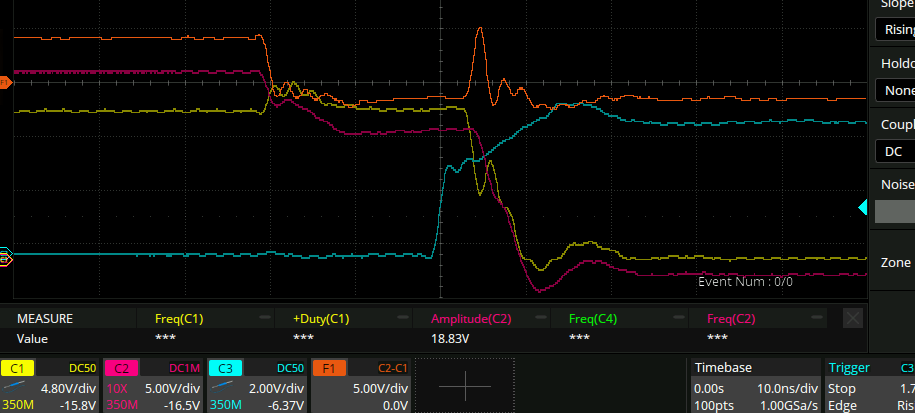
Task: Open the C1 channel settings box
Action: (x=50, y=385)
